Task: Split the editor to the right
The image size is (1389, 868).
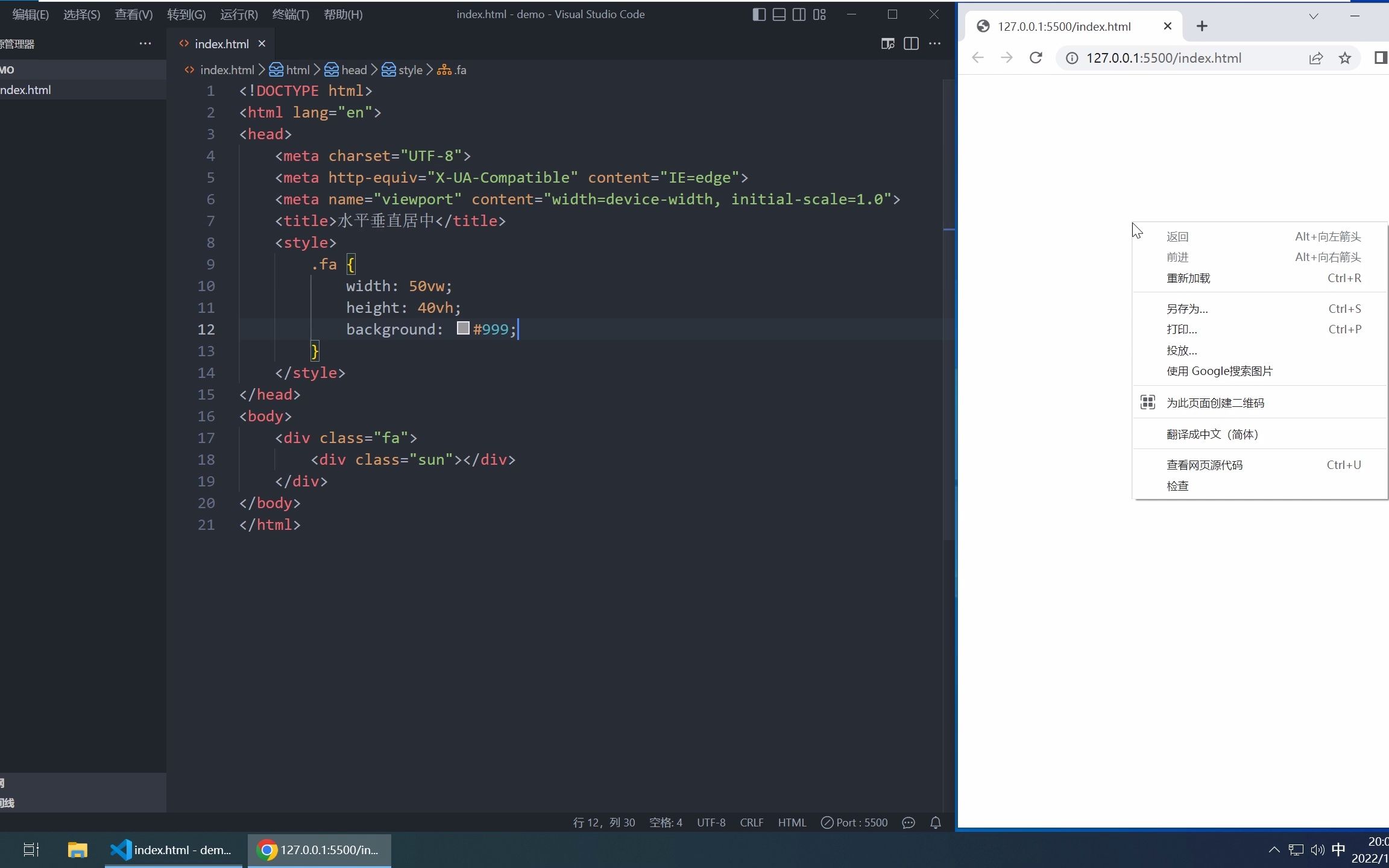Action: pyautogui.click(x=911, y=43)
